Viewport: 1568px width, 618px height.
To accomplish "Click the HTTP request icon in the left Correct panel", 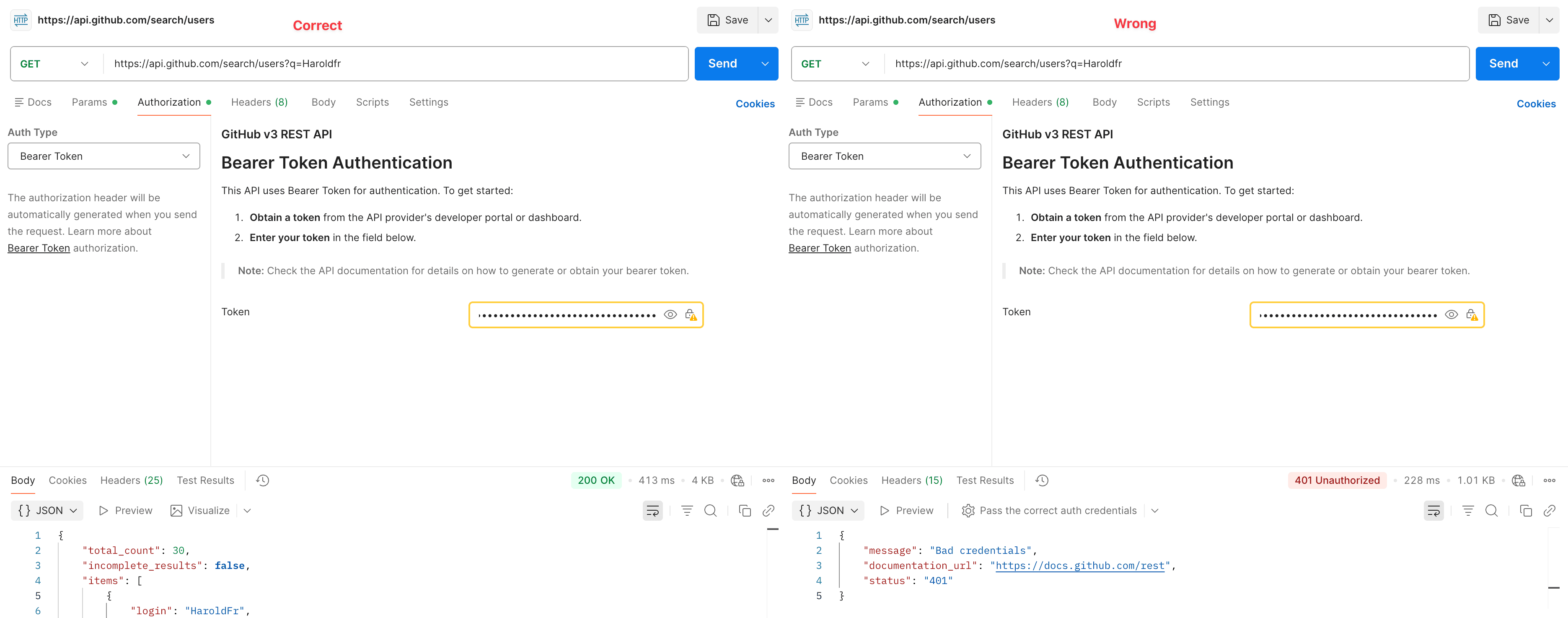I will (x=21, y=20).
